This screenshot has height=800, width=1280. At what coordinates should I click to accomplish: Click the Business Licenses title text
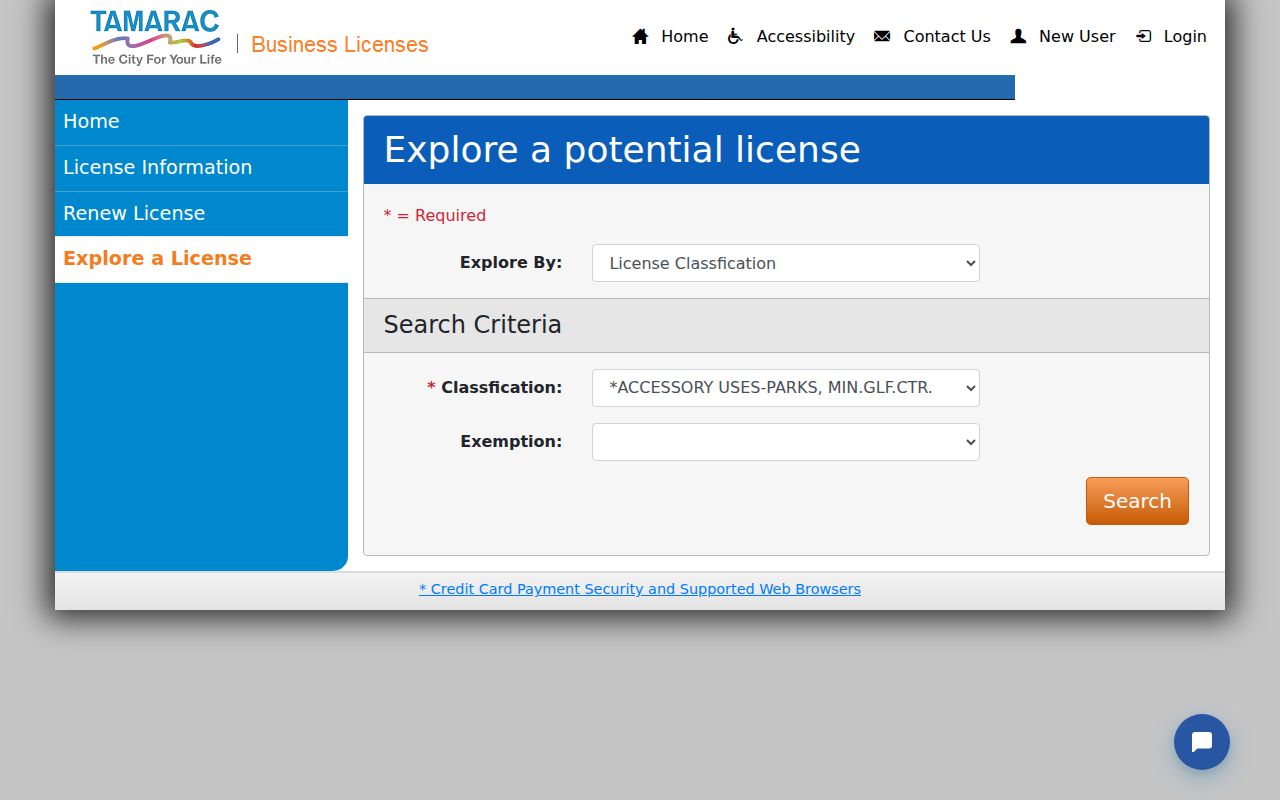tap(340, 44)
